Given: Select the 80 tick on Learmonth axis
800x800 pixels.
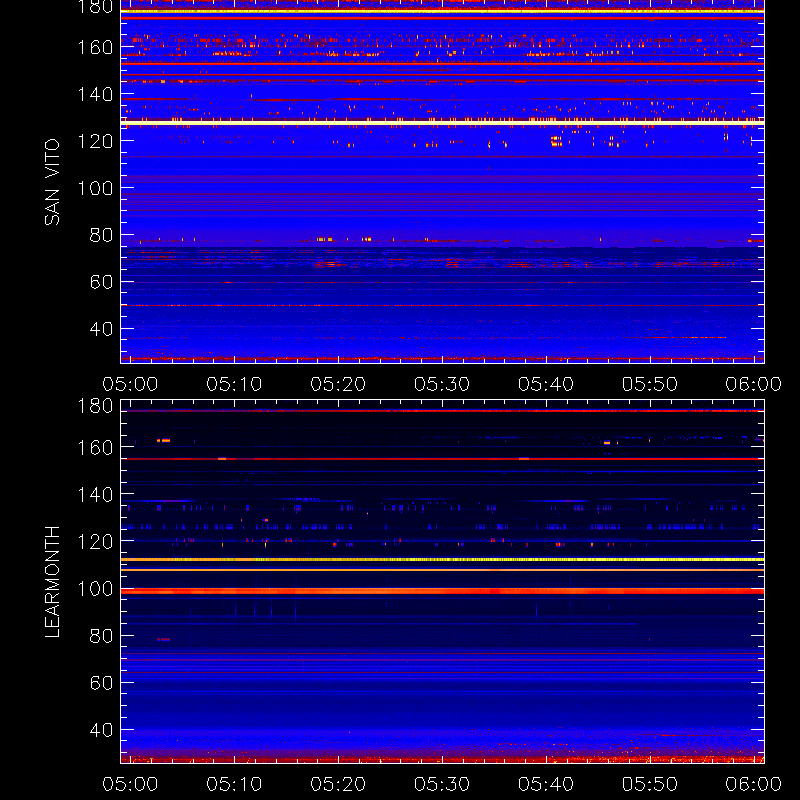Looking at the screenshot, I should coord(101,636).
